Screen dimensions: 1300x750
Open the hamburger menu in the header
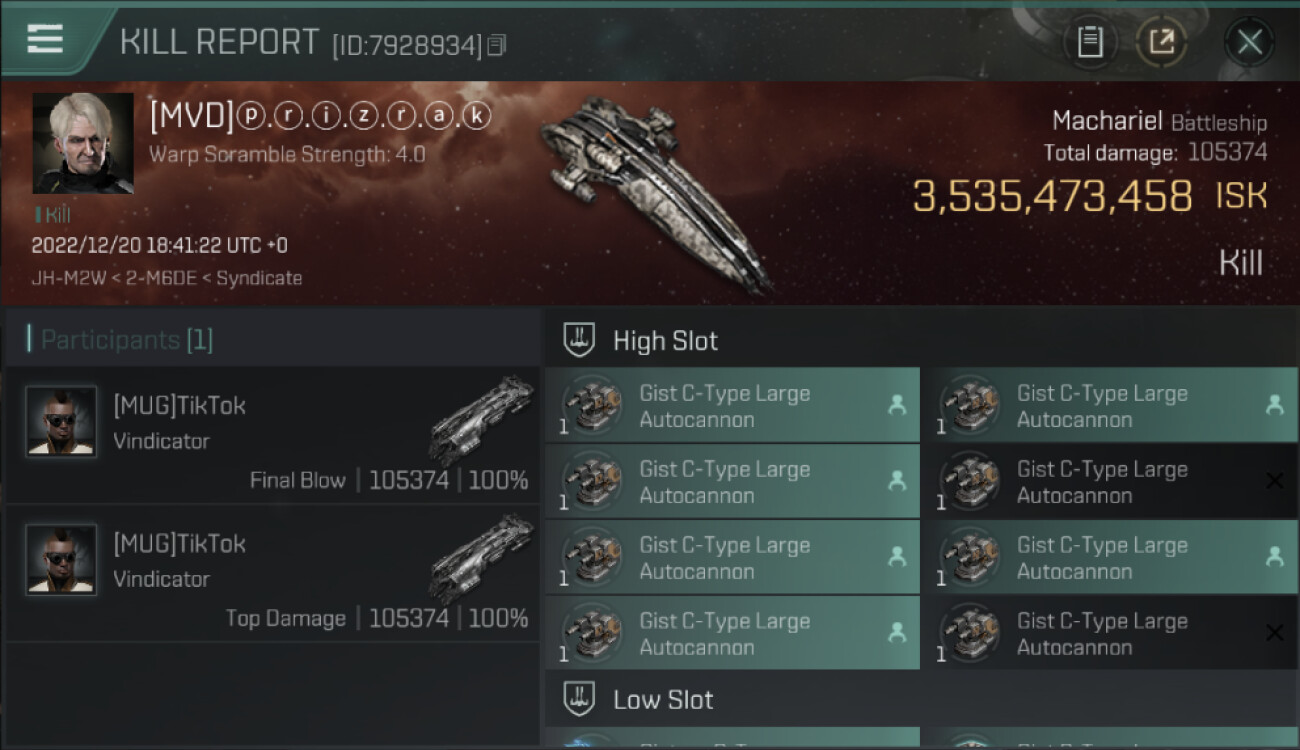pos(45,39)
